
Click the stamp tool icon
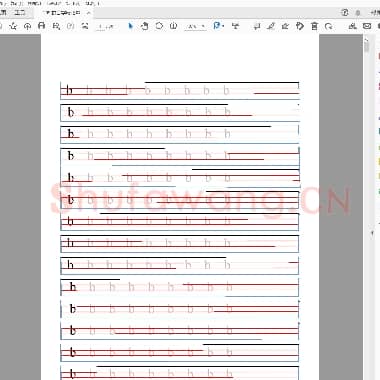300,26
